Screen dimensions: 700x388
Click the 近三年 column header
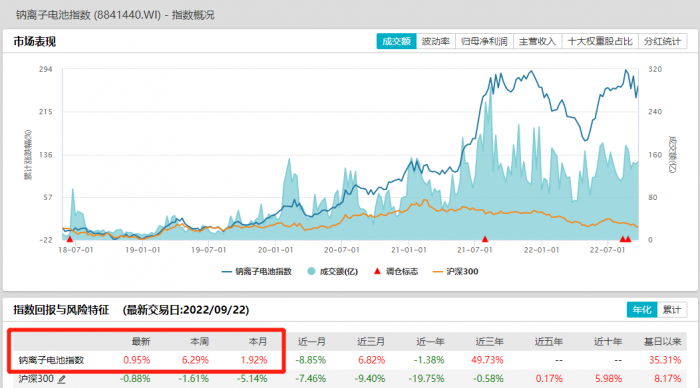(x=489, y=342)
